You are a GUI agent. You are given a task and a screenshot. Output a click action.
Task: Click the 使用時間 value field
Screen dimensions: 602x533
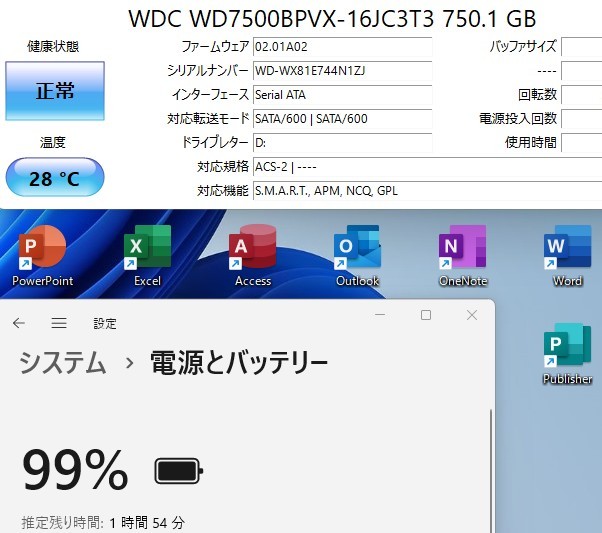coord(582,143)
